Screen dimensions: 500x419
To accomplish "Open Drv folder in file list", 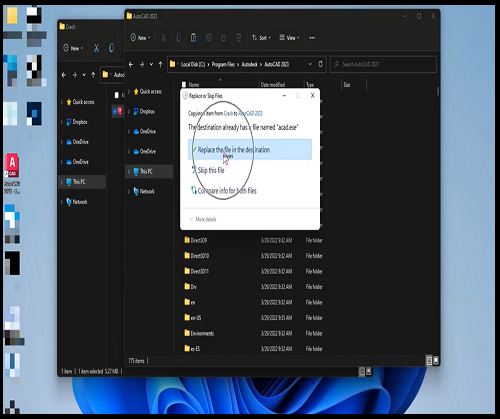I will coord(191,287).
